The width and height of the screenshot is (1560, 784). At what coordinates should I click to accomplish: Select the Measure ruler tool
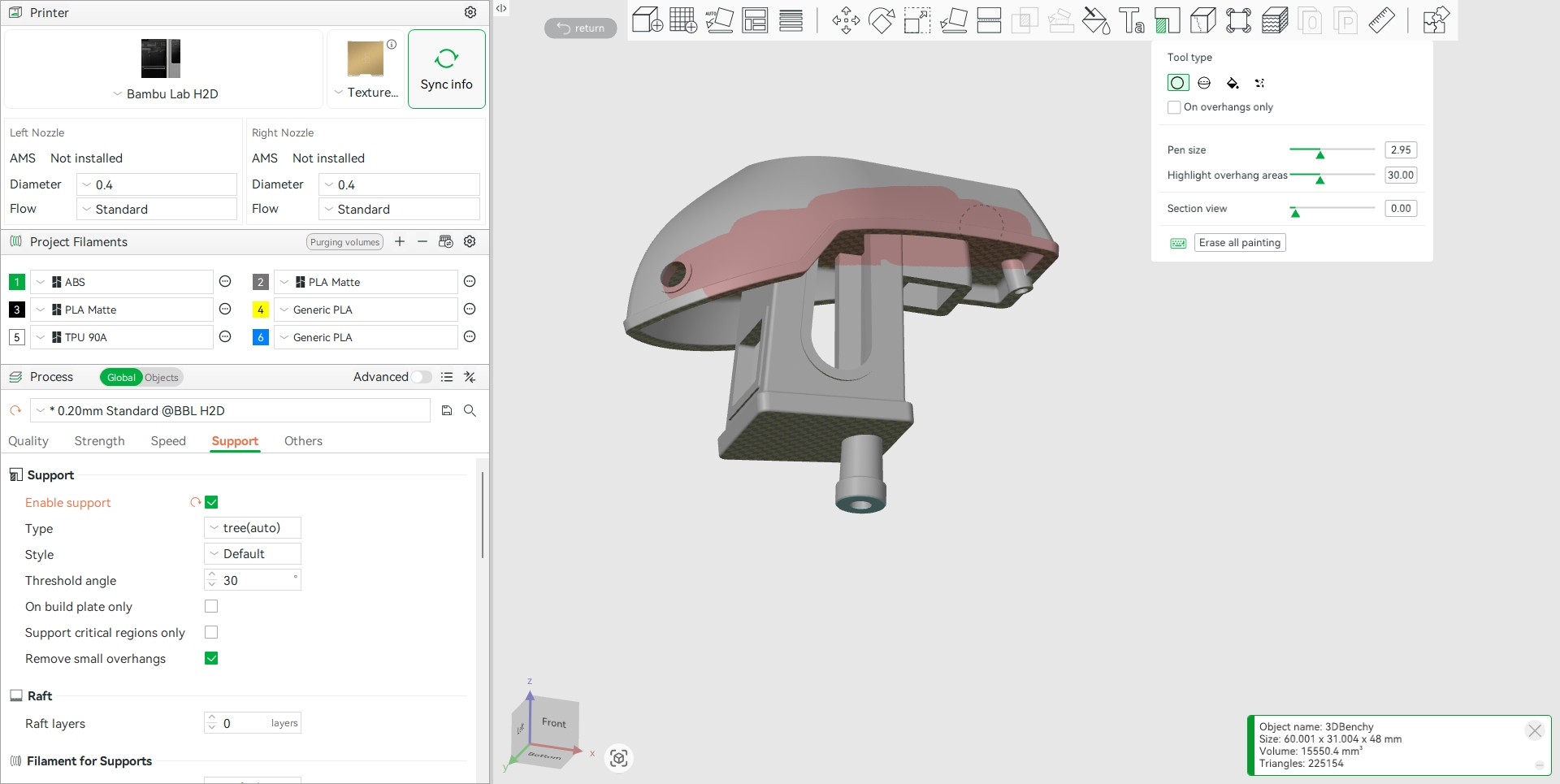click(1382, 19)
